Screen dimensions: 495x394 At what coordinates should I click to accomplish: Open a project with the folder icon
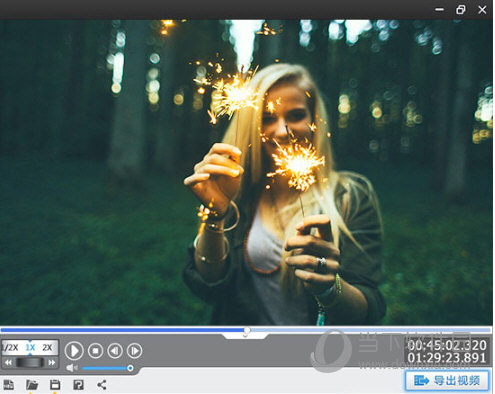[32, 385]
